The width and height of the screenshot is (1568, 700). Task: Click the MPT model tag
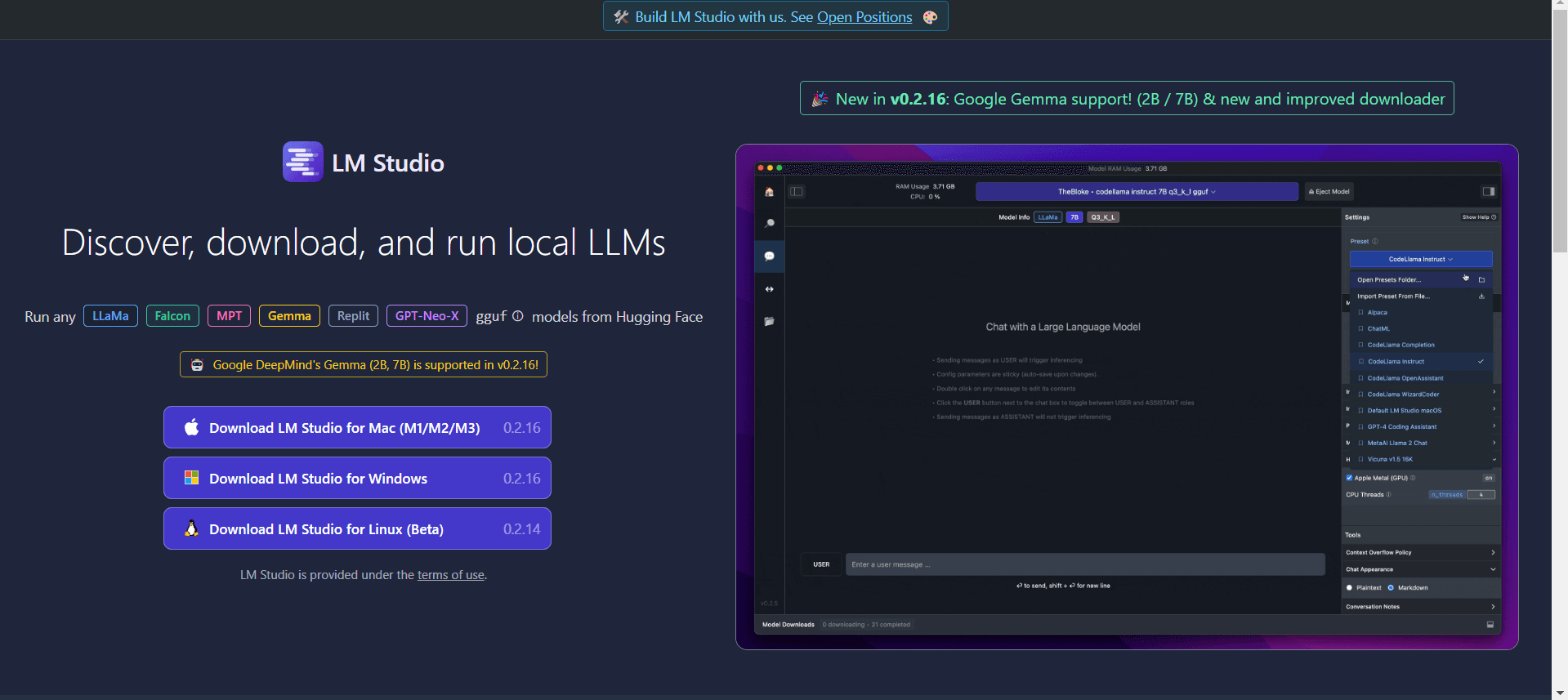(229, 316)
